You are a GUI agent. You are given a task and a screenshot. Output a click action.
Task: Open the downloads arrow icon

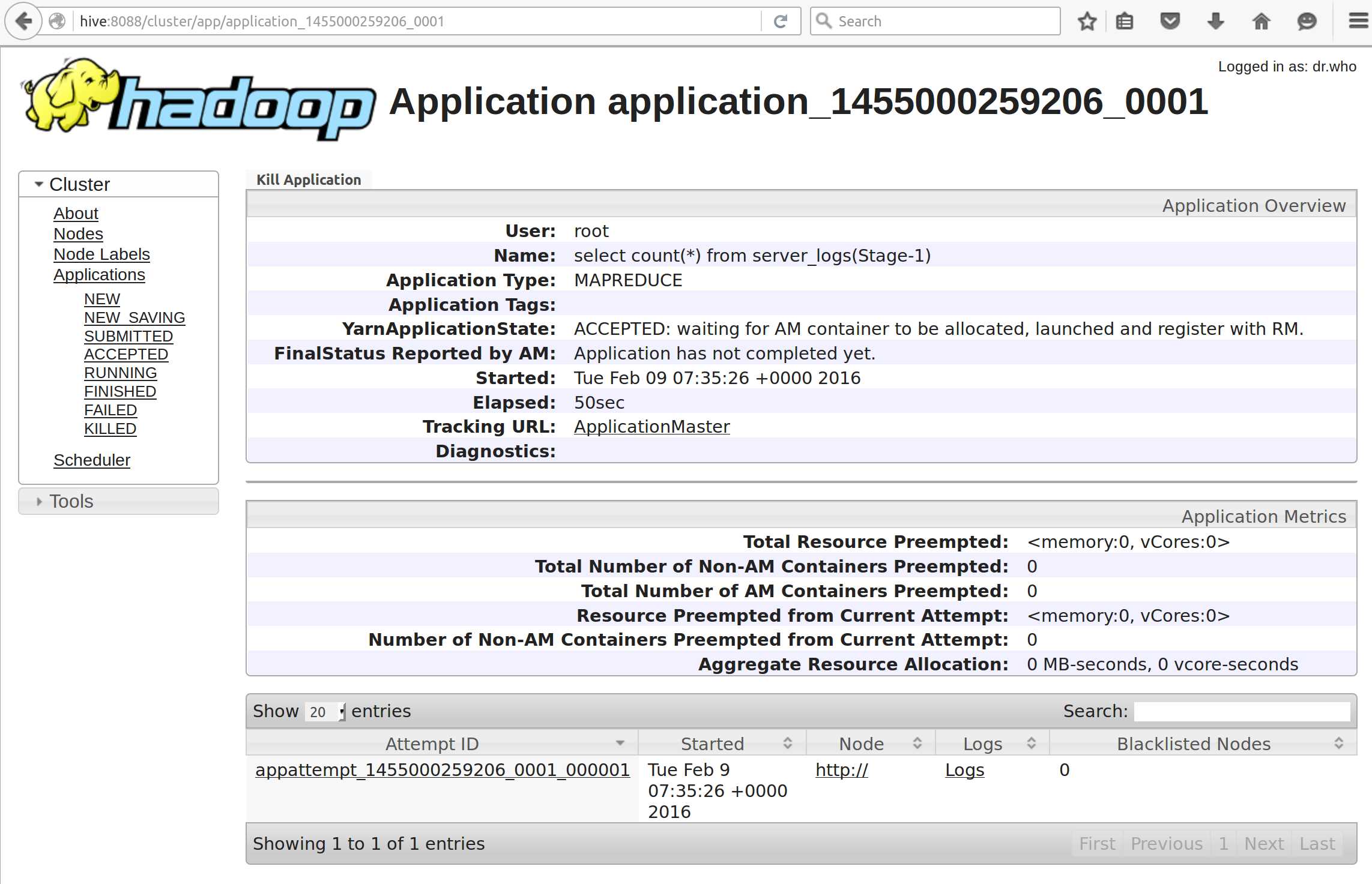[x=1215, y=22]
